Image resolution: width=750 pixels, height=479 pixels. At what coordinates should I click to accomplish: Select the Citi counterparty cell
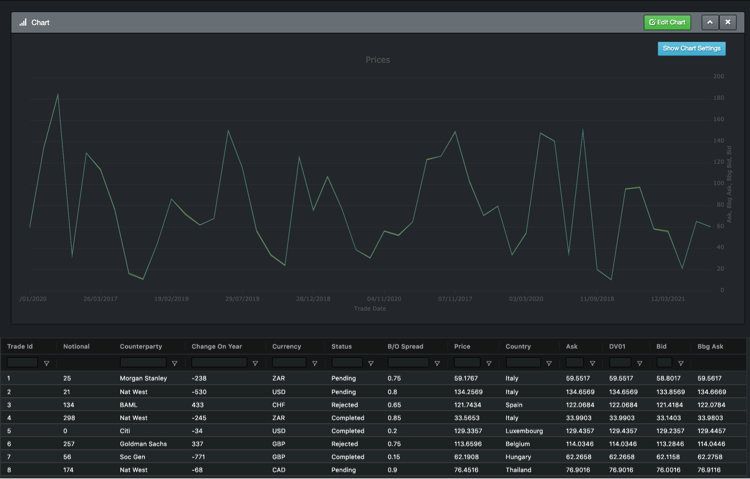point(125,431)
